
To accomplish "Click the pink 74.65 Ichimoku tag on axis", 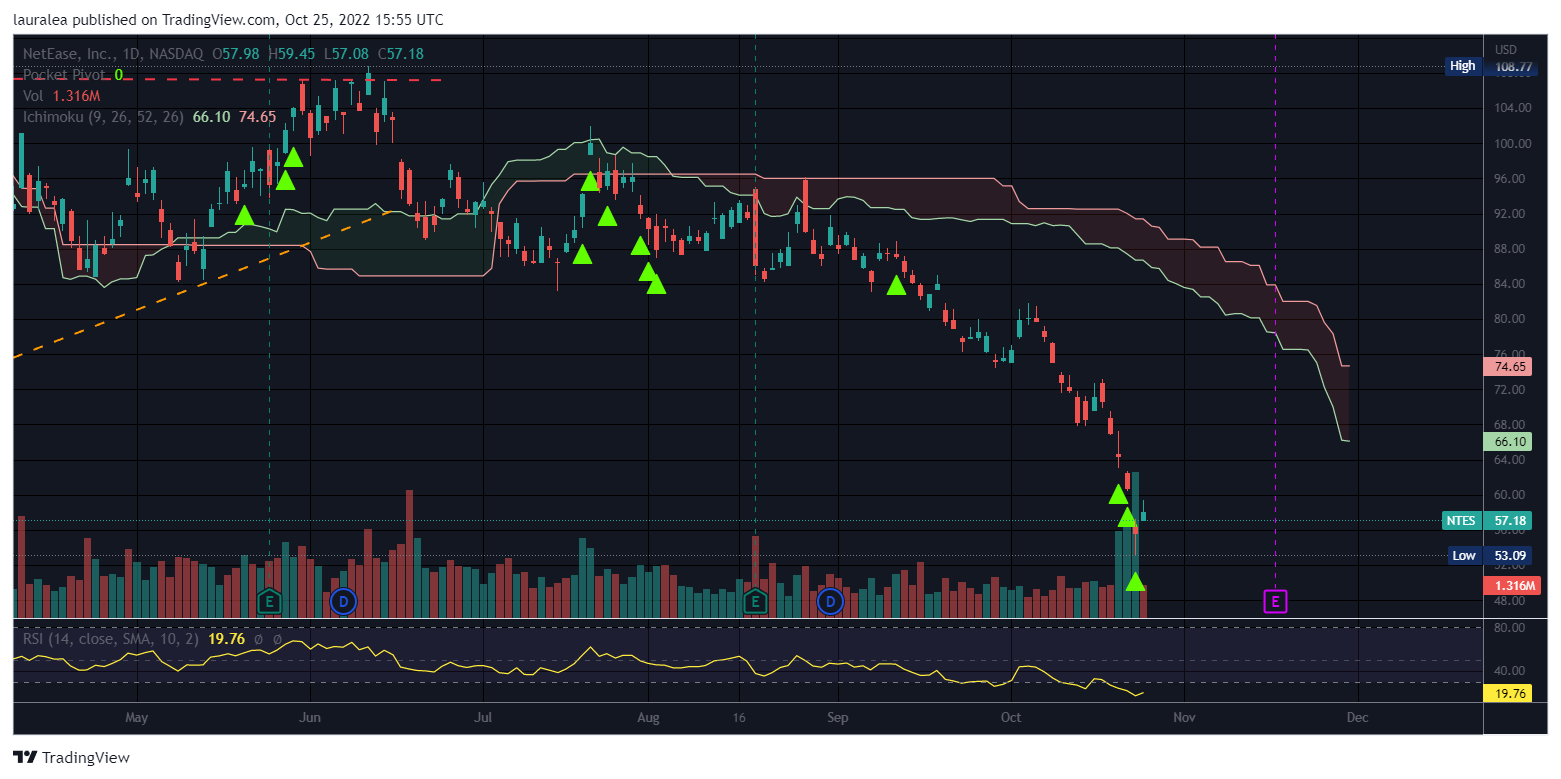I will coord(1509,367).
